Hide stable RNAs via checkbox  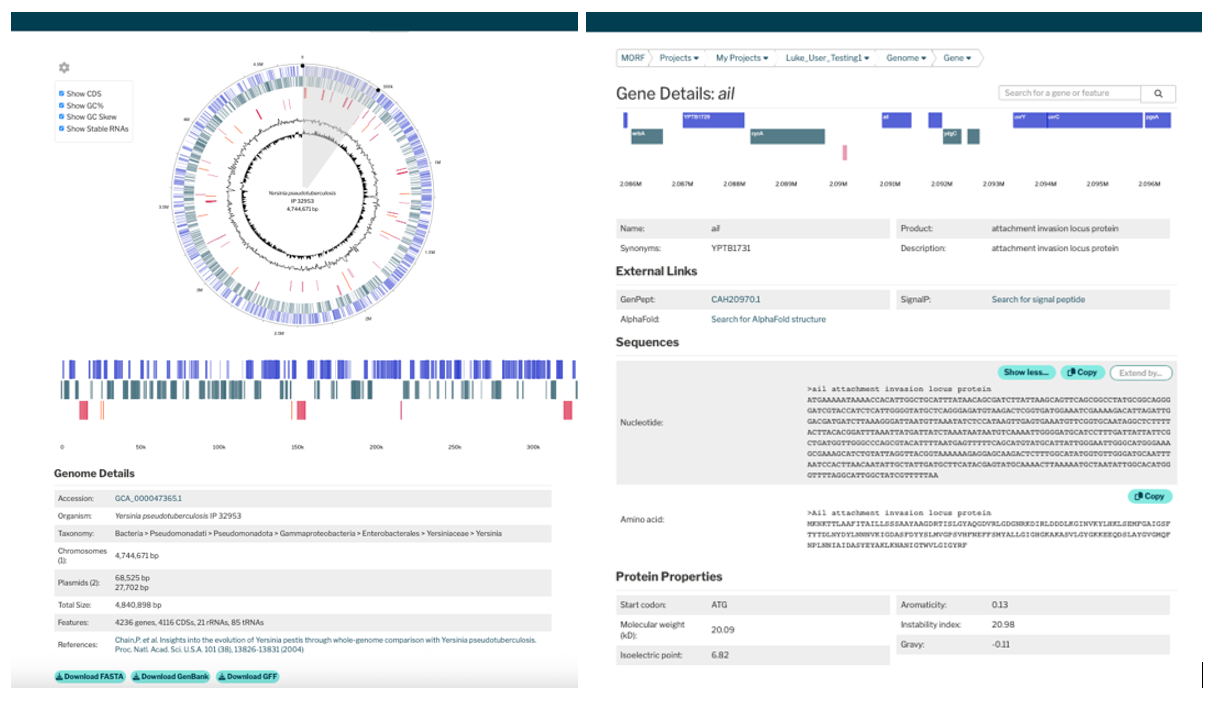[62, 129]
